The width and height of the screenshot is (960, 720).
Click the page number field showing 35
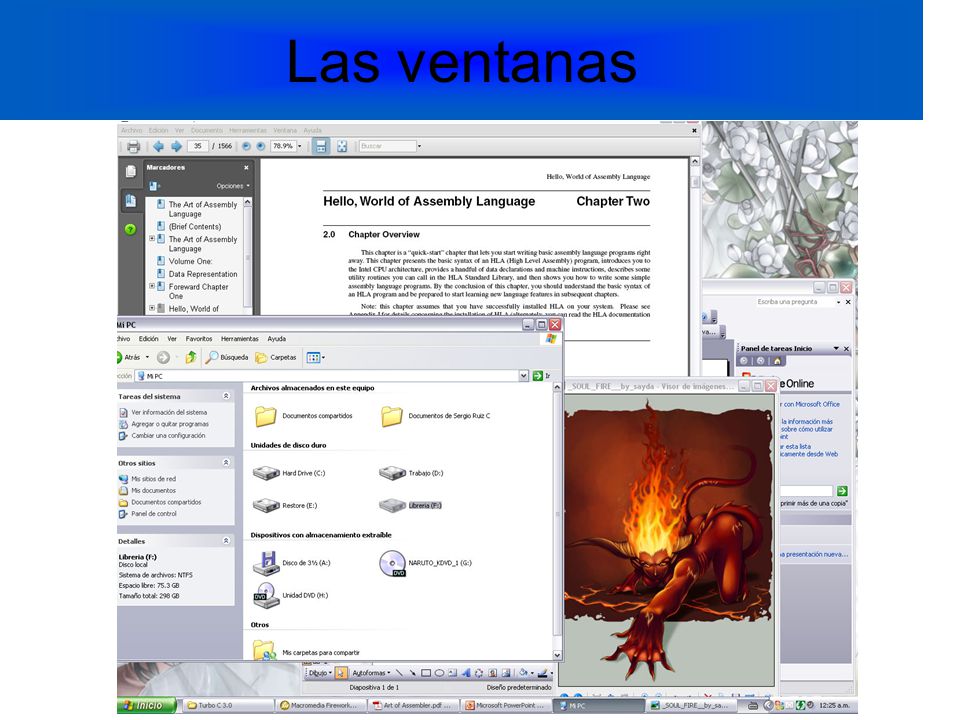(x=198, y=146)
